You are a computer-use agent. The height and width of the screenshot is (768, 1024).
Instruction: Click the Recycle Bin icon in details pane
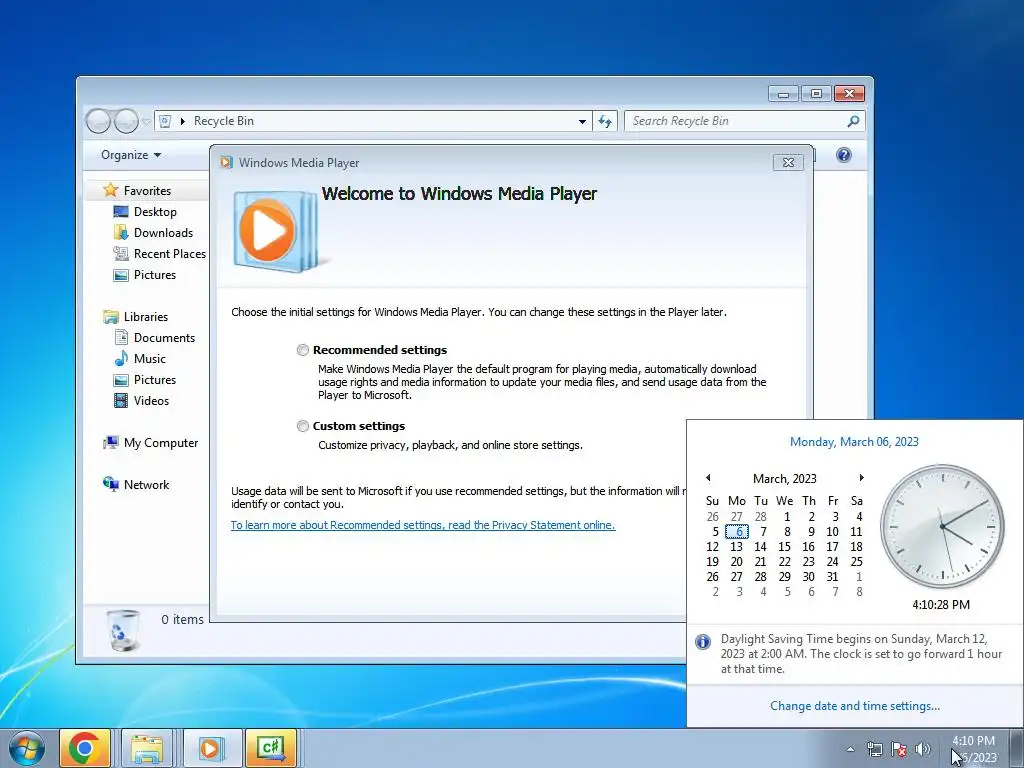pos(123,630)
